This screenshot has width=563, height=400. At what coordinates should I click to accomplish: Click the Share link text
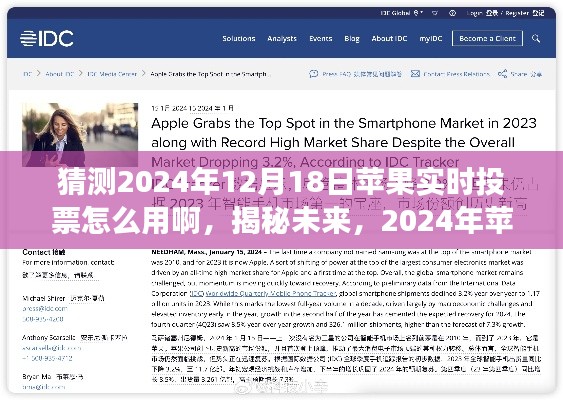coord(526,74)
